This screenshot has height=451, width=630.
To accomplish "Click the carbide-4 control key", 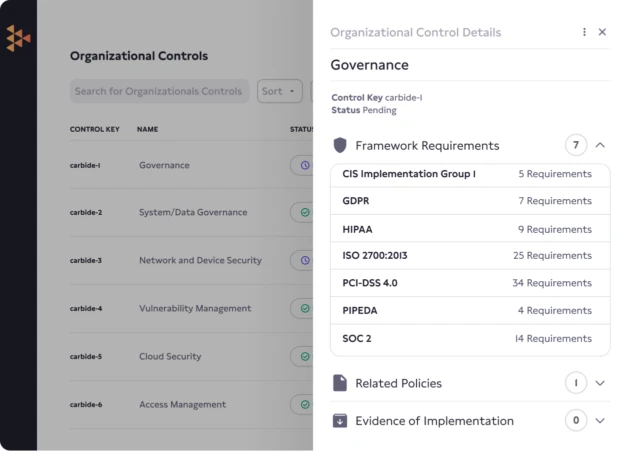I will [x=86, y=308].
